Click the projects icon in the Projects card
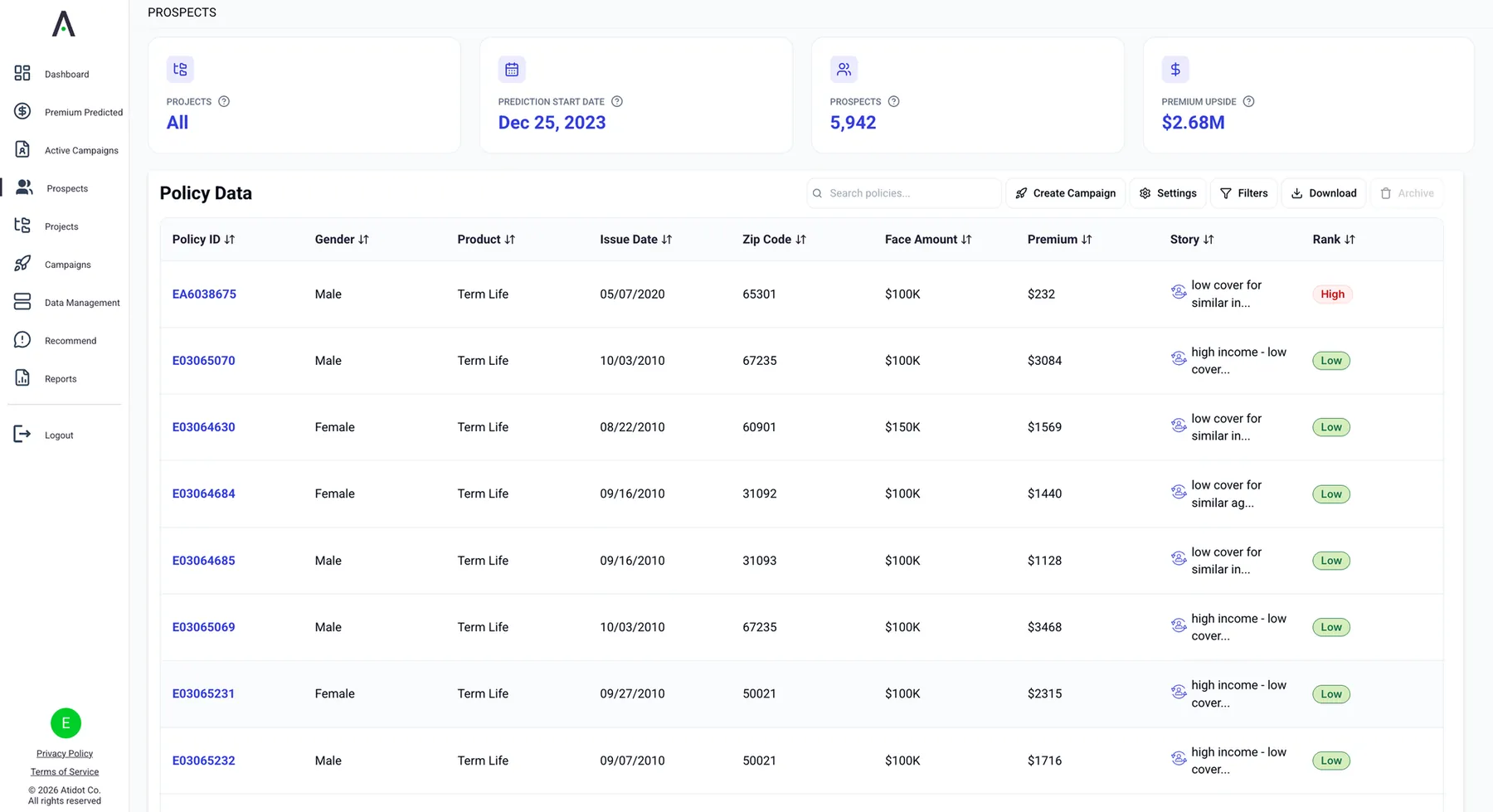The image size is (1493, 812). [x=180, y=70]
